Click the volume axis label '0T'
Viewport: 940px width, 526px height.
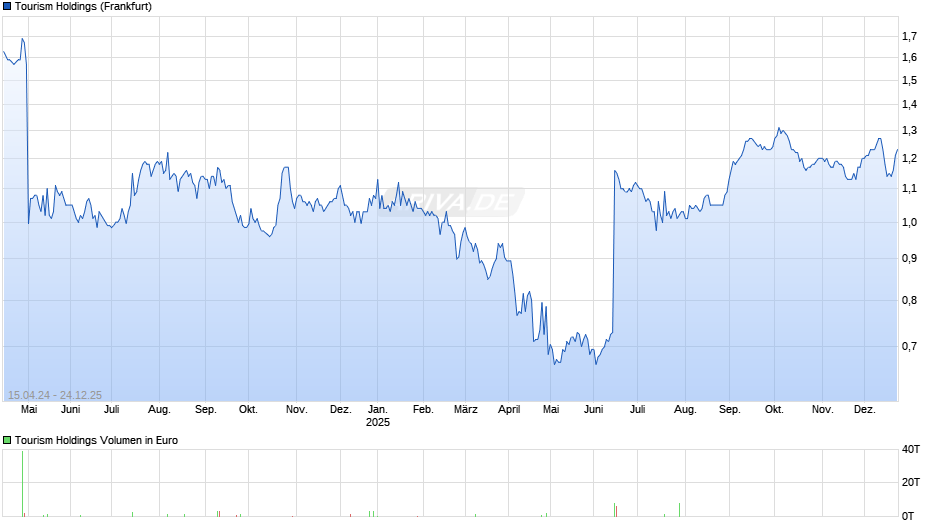coord(908,516)
